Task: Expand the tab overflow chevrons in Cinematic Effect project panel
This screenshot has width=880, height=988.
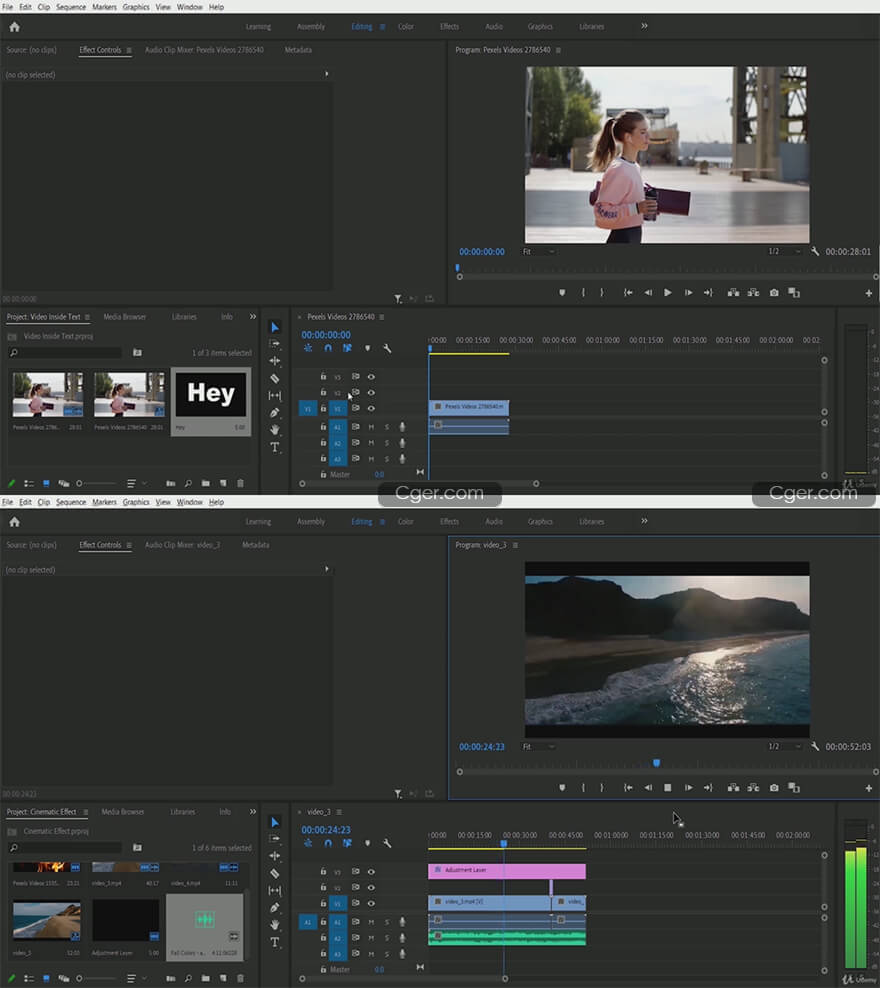Action: [x=252, y=812]
